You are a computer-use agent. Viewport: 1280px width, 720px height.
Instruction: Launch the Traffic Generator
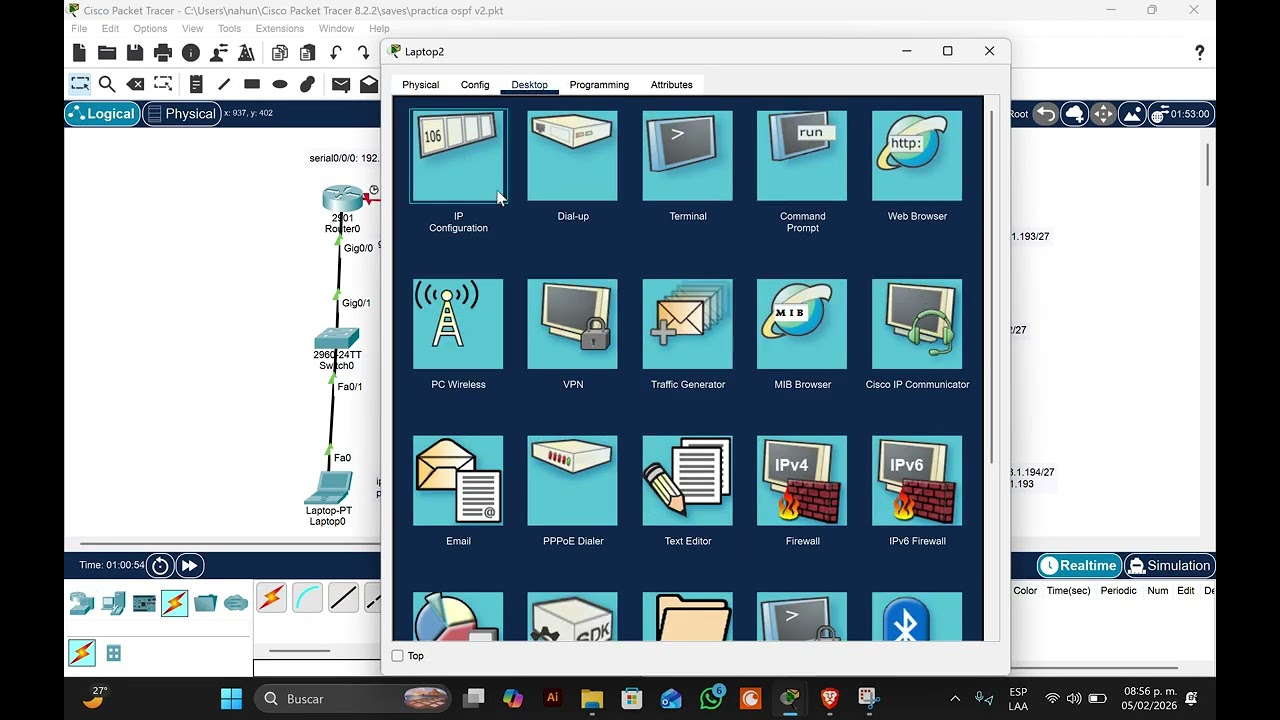[688, 324]
